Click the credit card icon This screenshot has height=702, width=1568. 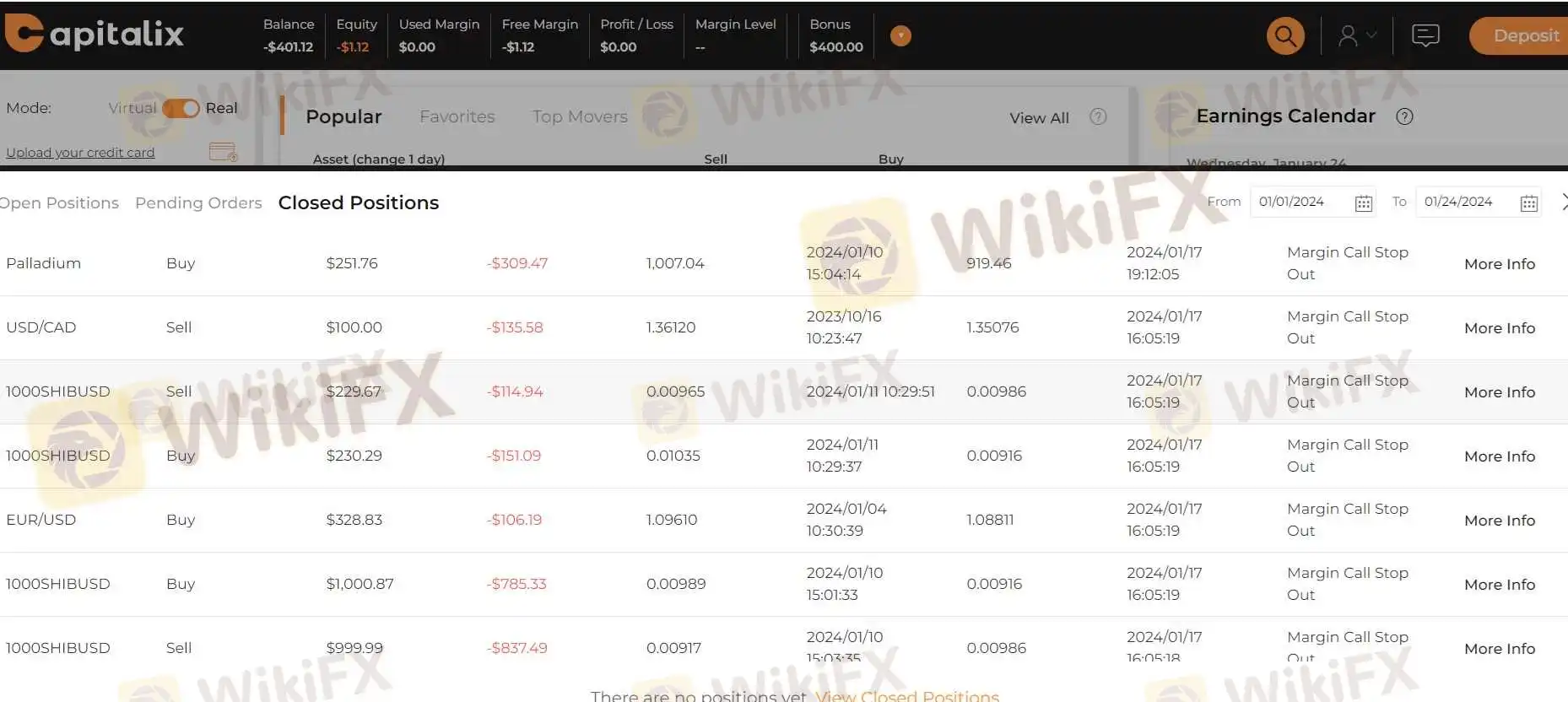point(223,152)
